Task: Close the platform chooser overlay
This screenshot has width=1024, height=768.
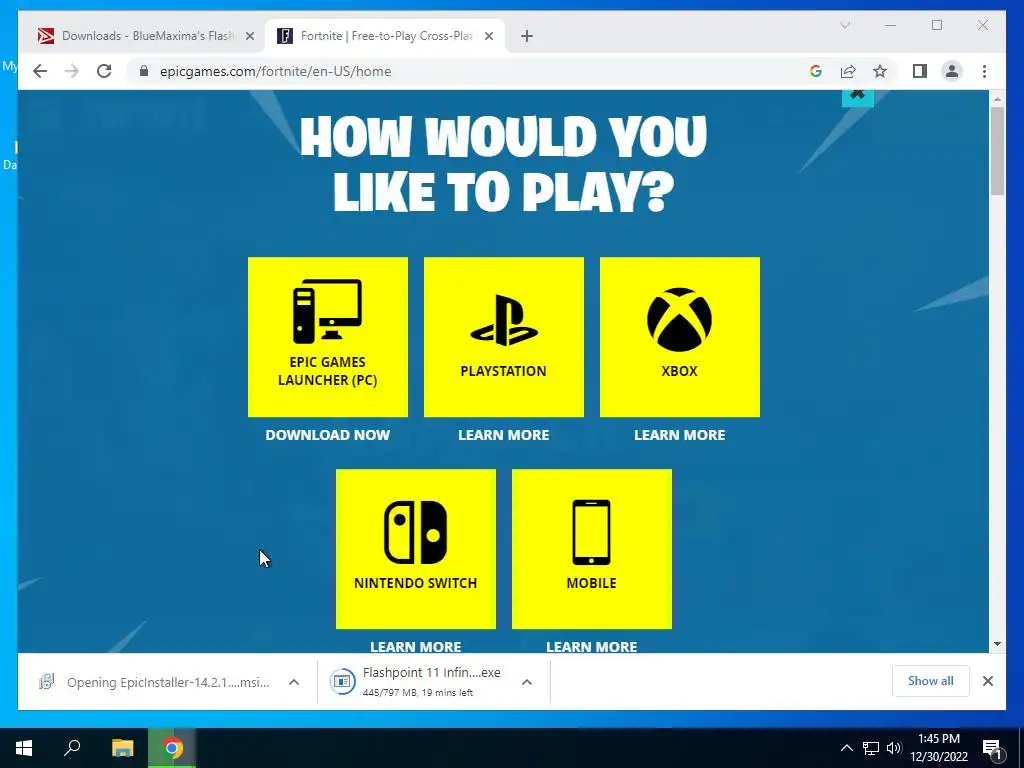Action: pyautogui.click(x=857, y=96)
